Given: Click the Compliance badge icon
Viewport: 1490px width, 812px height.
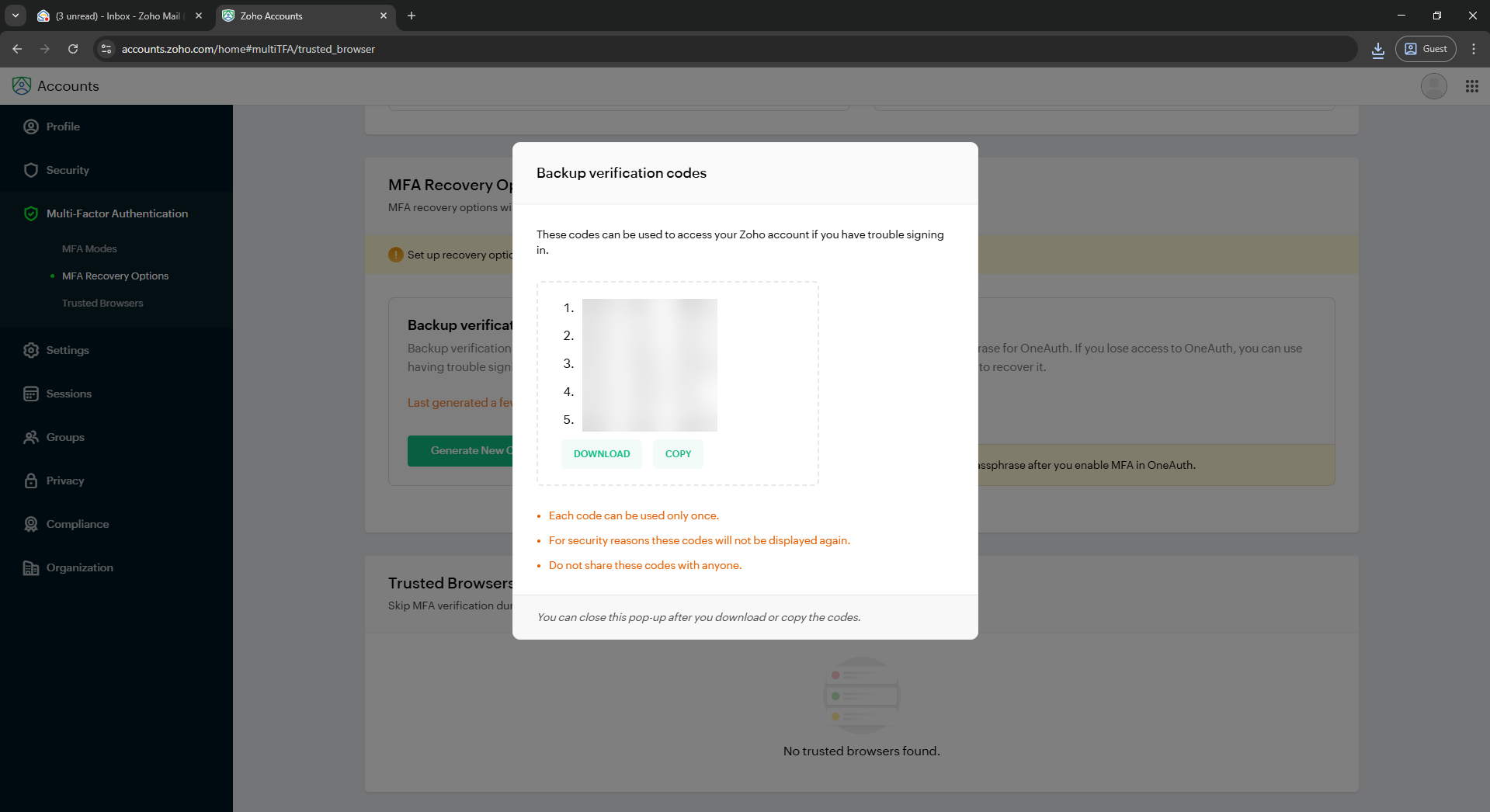Looking at the screenshot, I should click(31, 524).
